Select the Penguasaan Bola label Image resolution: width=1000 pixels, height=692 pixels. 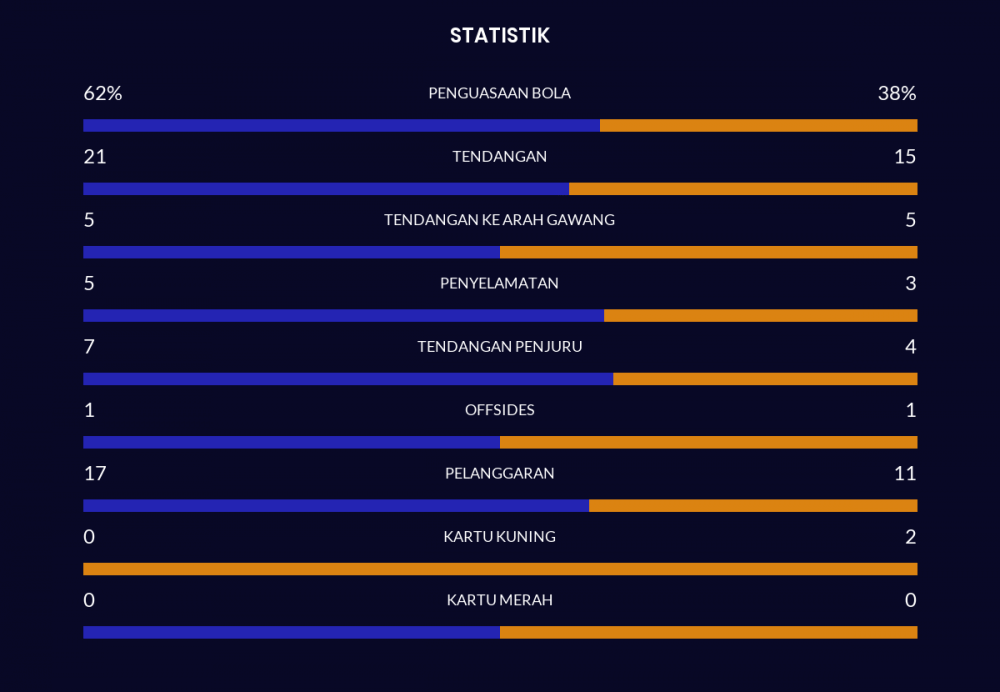[x=499, y=93]
